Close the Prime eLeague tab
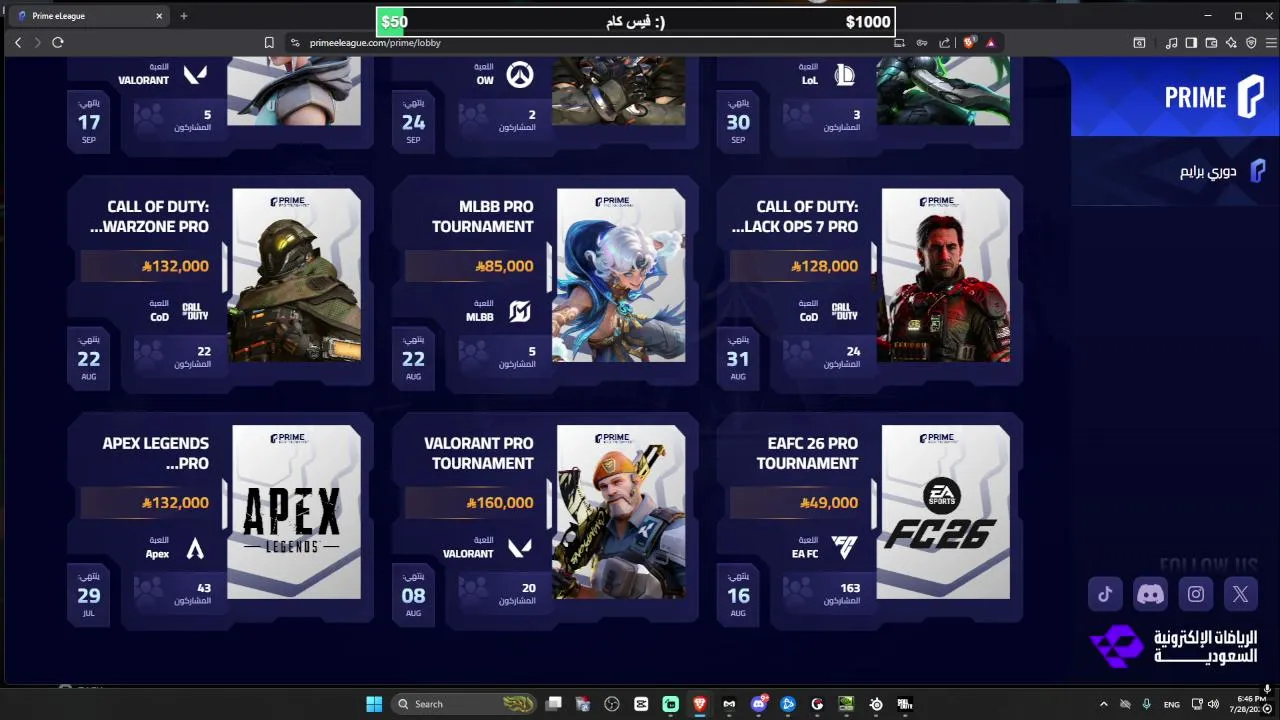1280x720 pixels. 159,16
